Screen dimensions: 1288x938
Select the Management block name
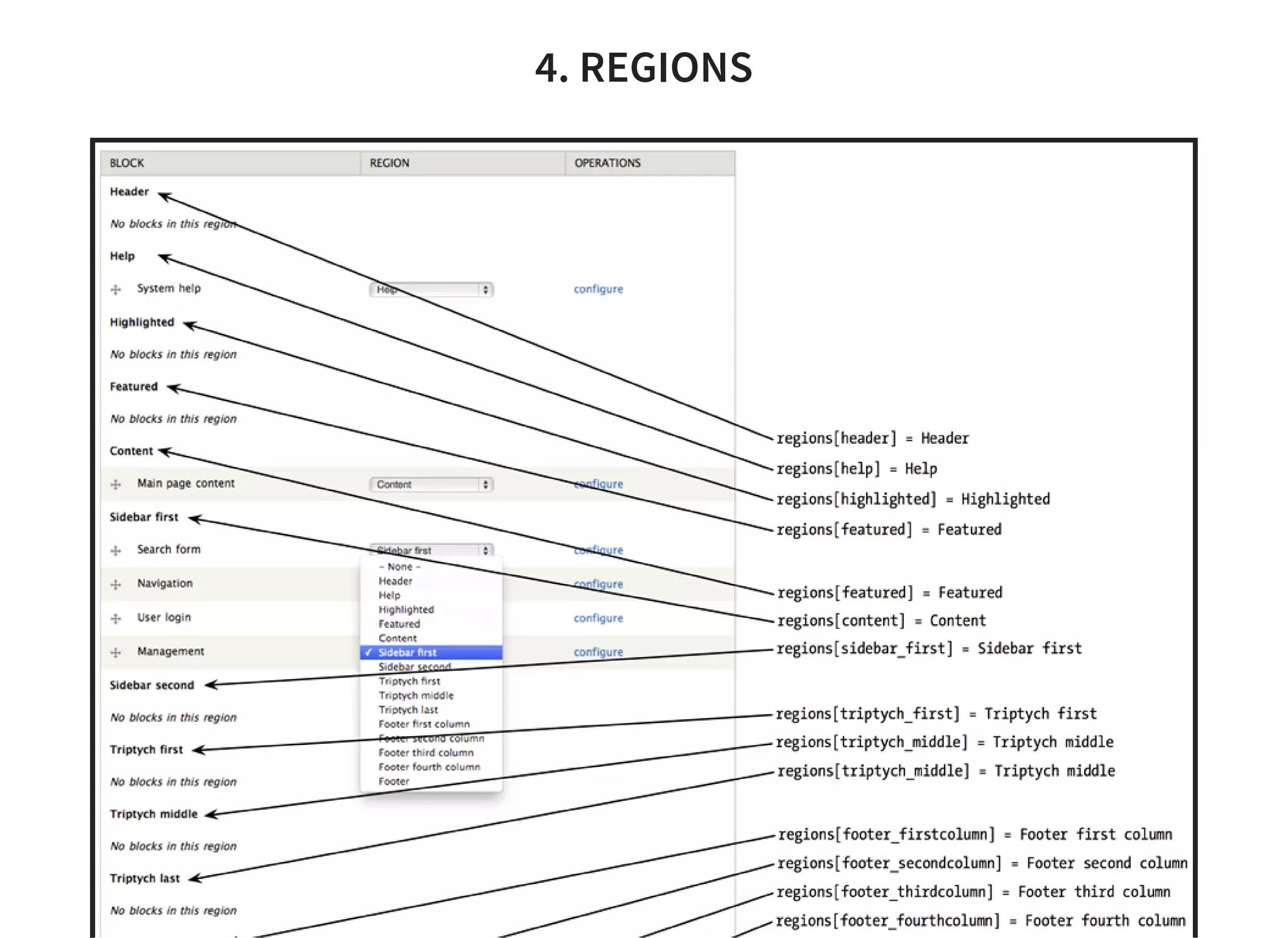171,651
